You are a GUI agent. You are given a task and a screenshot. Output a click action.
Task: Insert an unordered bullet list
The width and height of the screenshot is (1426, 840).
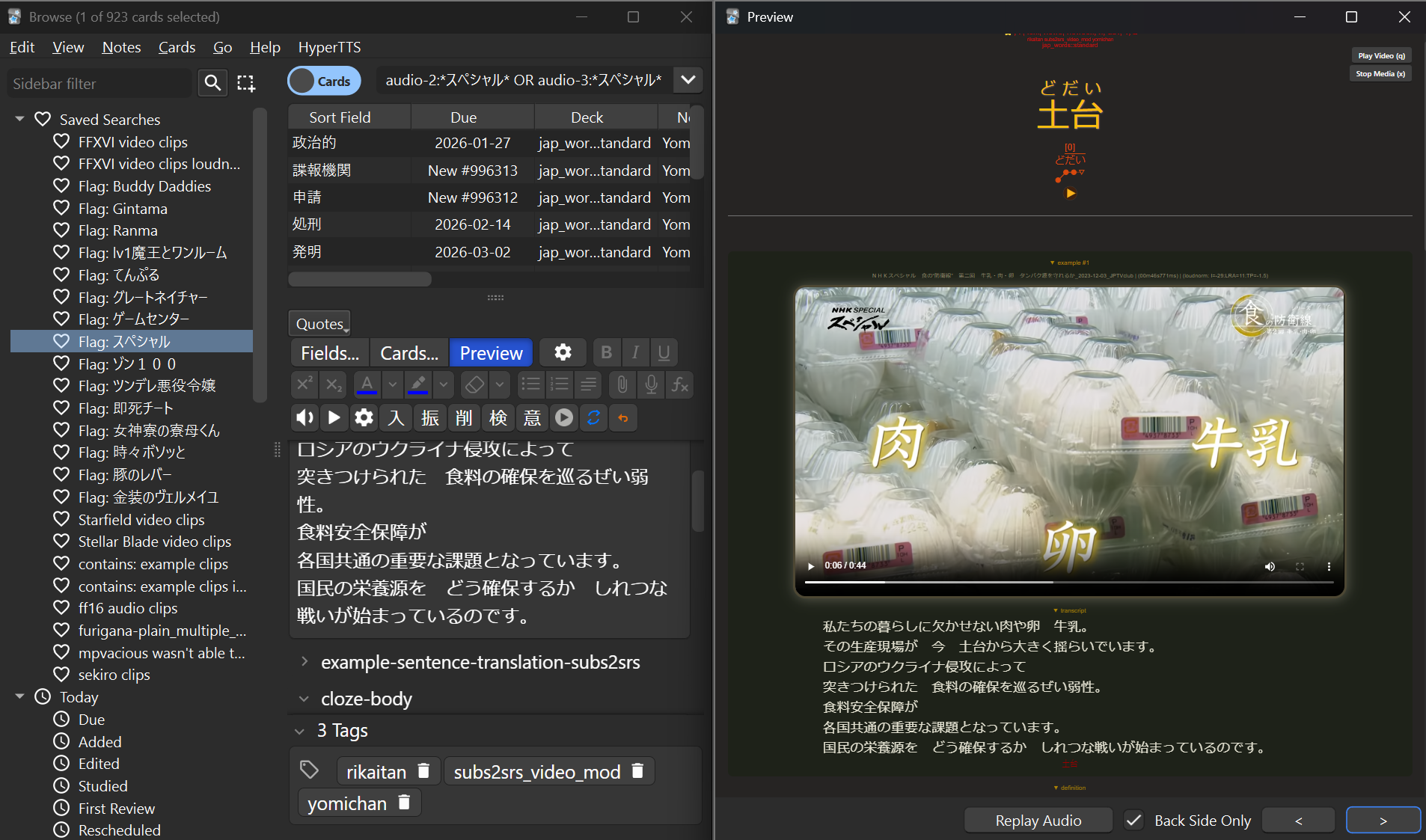coord(530,384)
